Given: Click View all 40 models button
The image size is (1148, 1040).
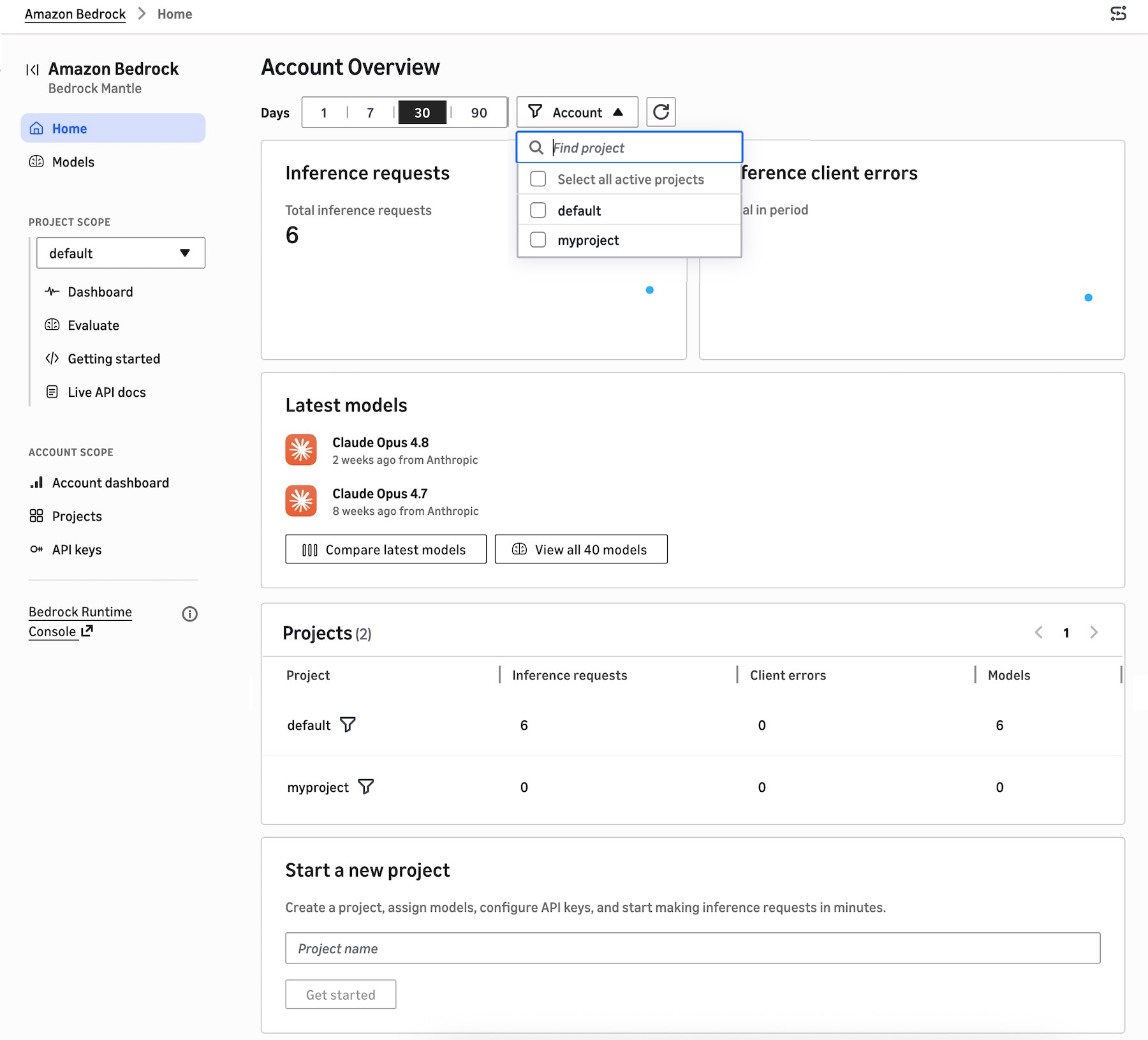Looking at the screenshot, I should click(x=581, y=549).
